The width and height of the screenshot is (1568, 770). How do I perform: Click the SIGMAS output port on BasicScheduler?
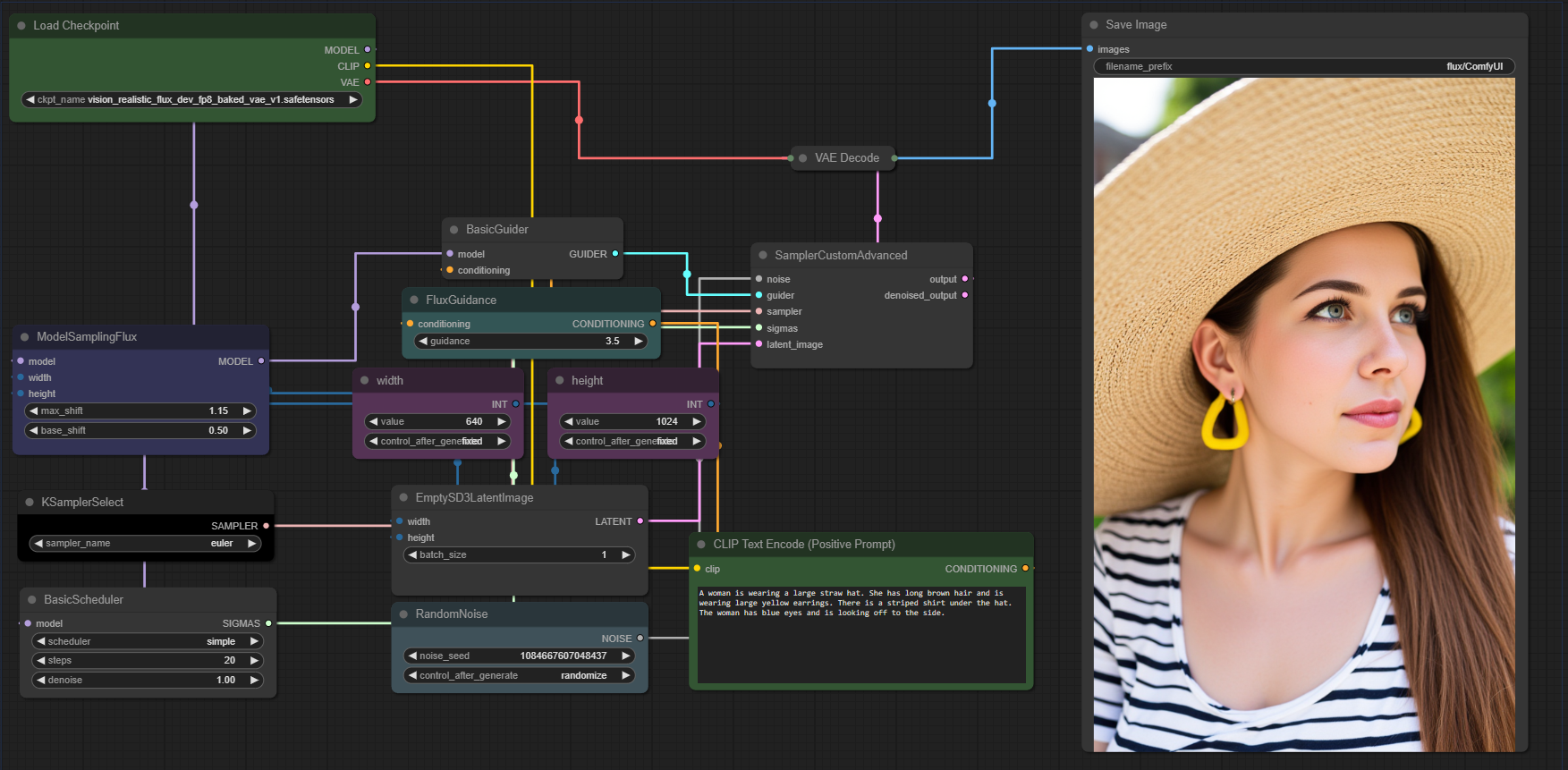click(x=268, y=623)
